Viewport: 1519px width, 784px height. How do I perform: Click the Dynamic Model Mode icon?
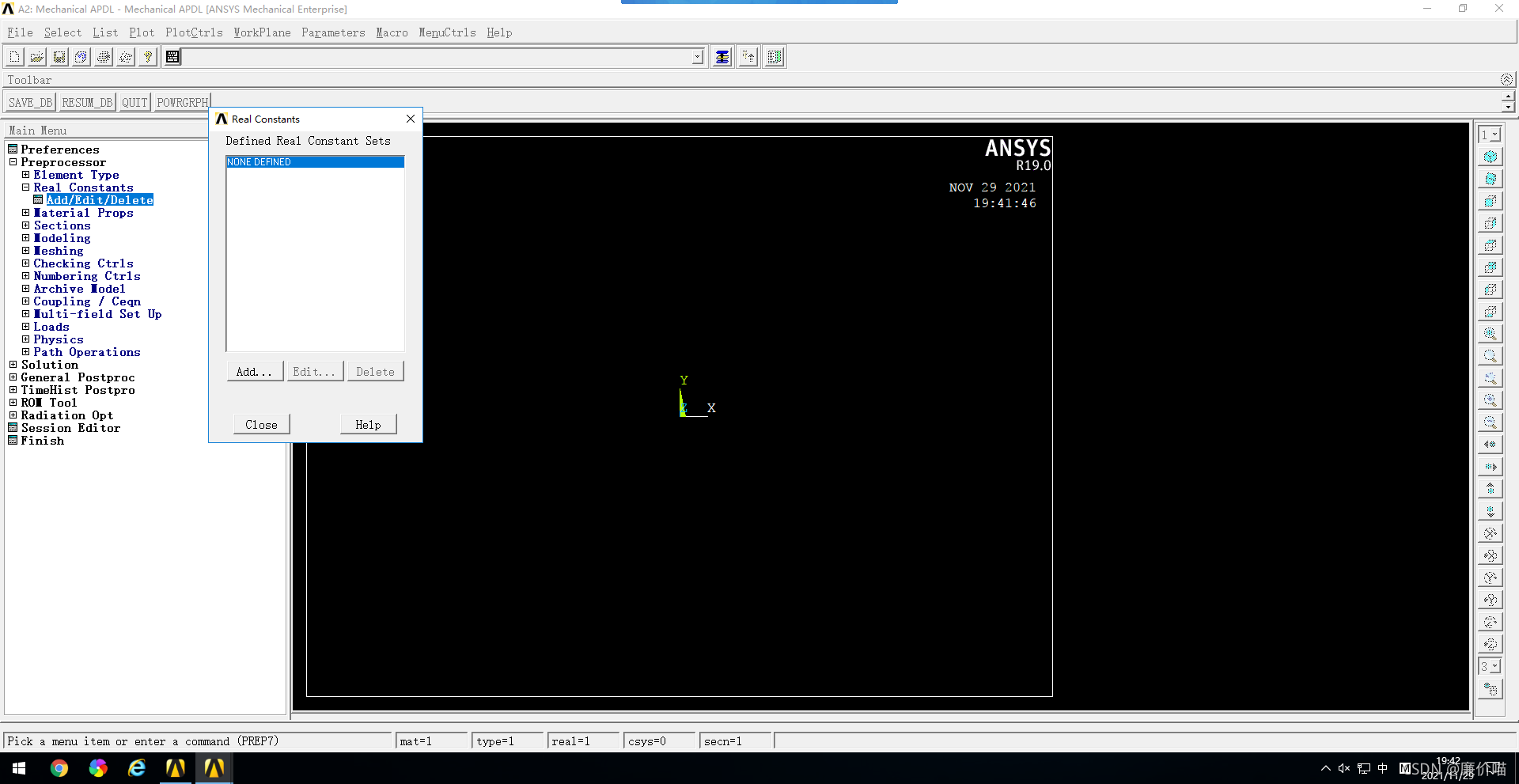(x=1491, y=689)
